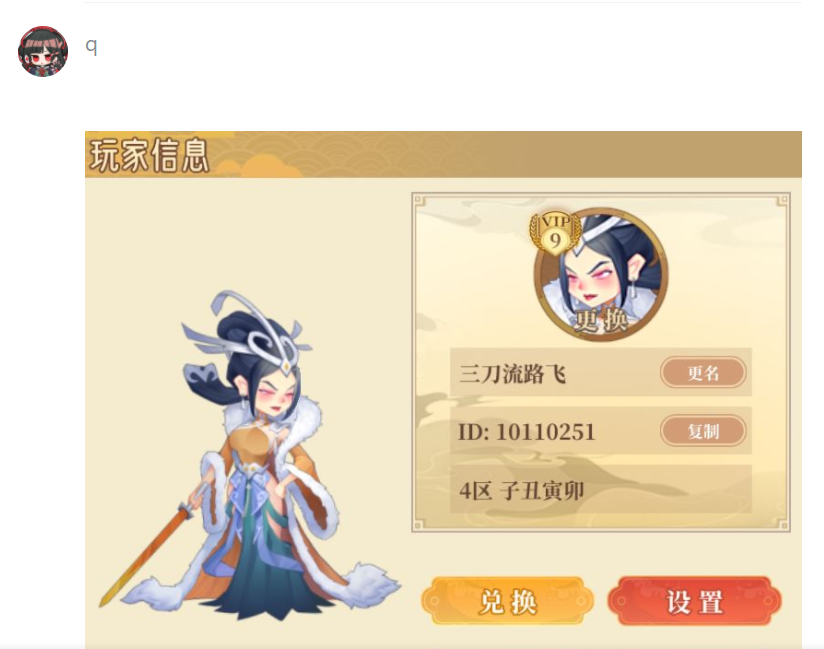
Task: Select the server row 4区 子丑寅卯
Action: pyautogui.click(x=601, y=490)
